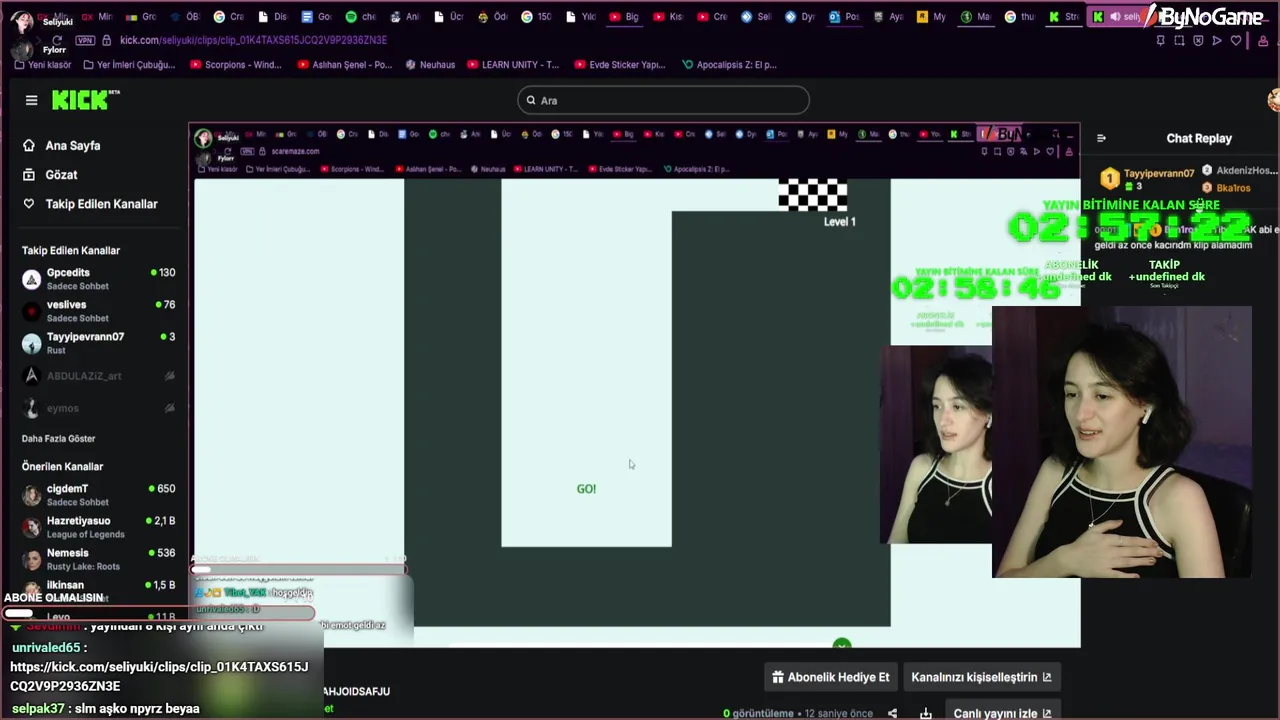Screen dimensions: 1280x720
Task: Focus the Ara search field
Action: tap(663, 100)
